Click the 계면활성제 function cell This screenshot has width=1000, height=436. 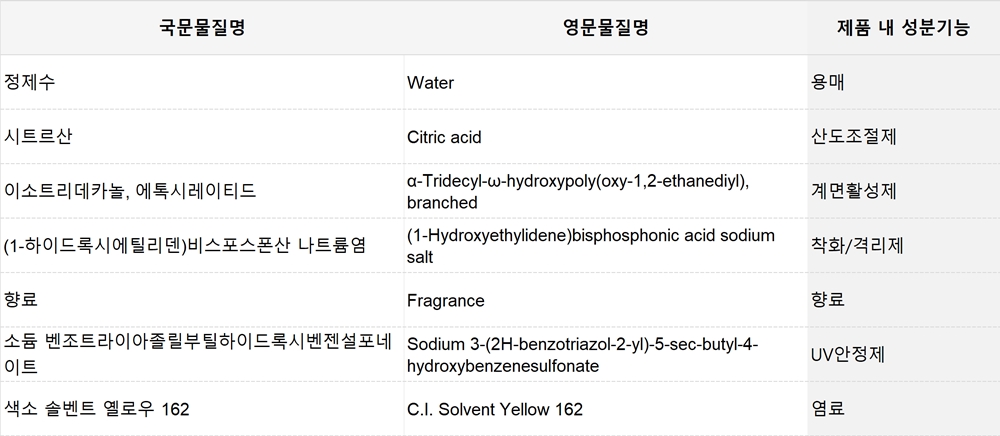pos(904,191)
